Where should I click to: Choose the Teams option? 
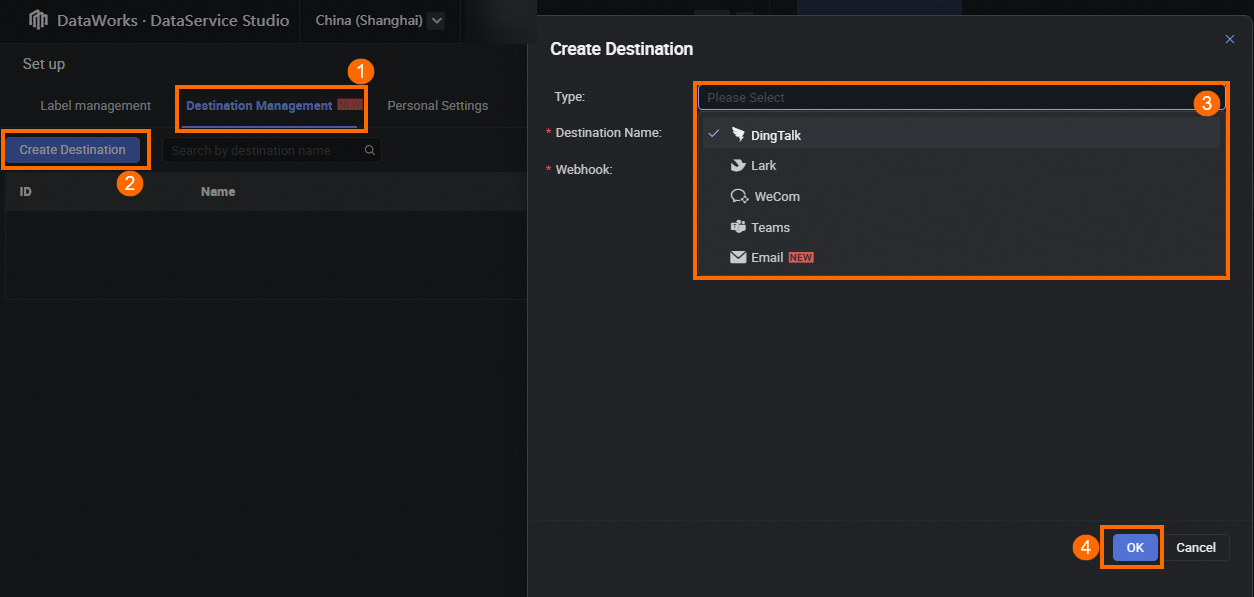point(961,227)
